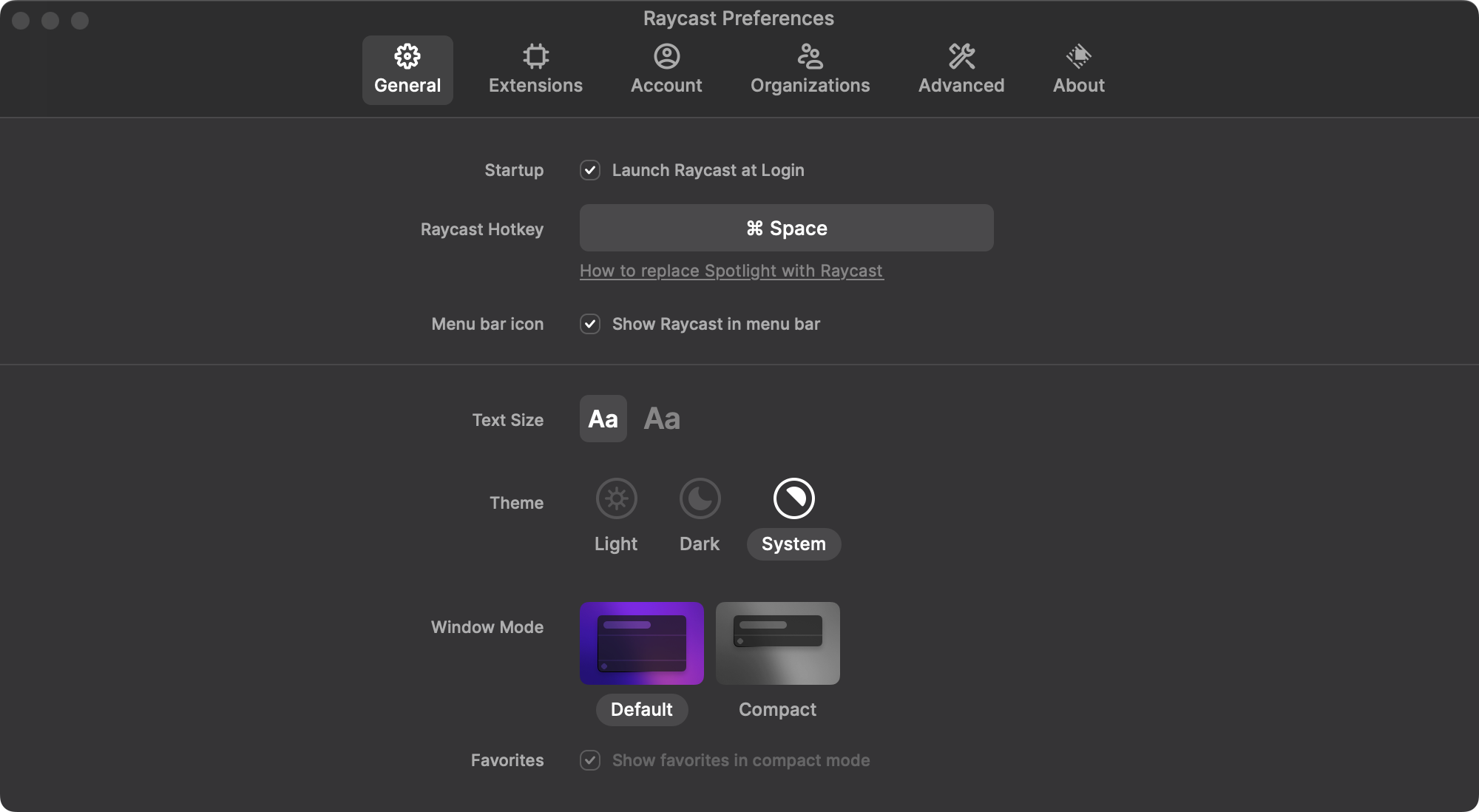The height and width of the screenshot is (812, 1479).
Task: Open the Extensions chip icon
Action: (x=535, y=56)
